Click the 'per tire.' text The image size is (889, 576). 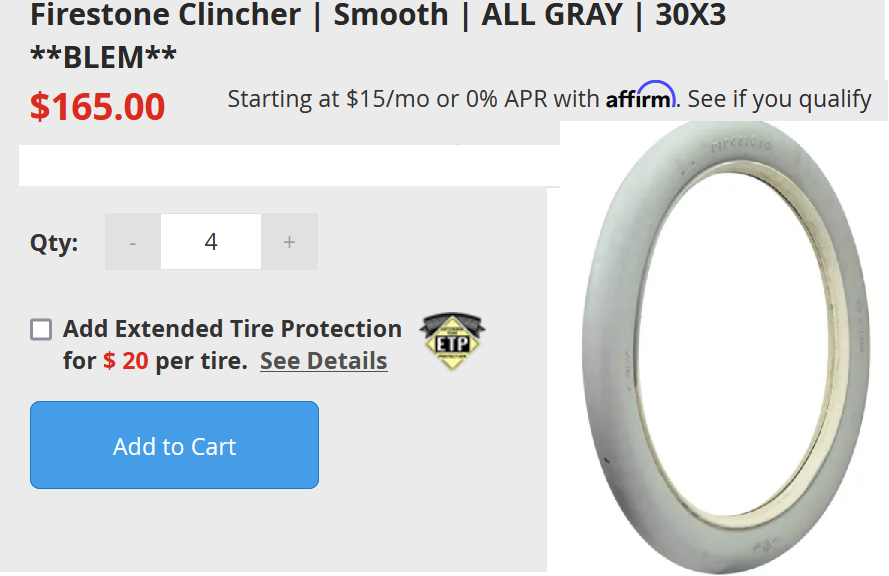[x=201, y=361]
